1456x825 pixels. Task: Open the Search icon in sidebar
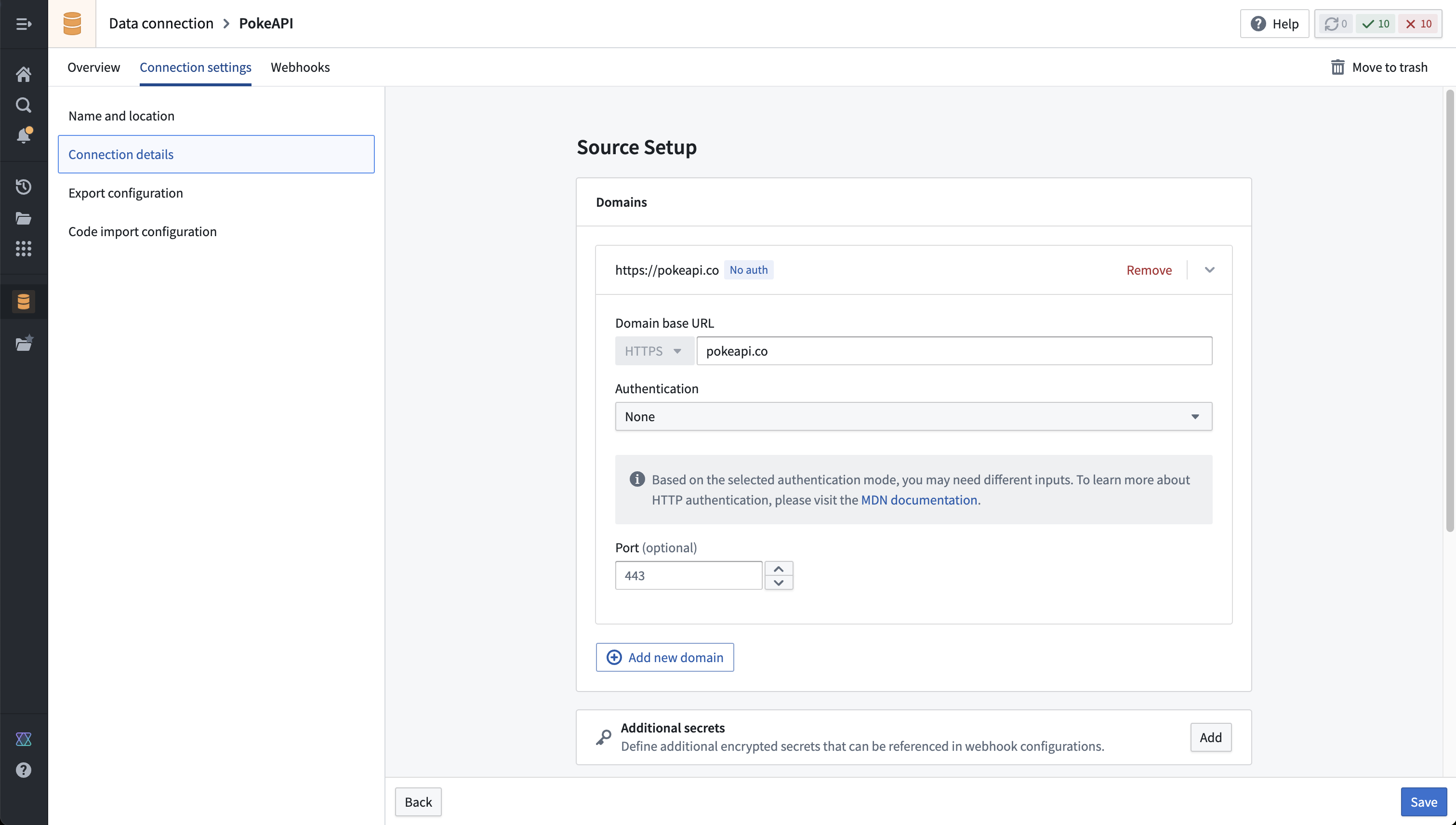point(23,105)
